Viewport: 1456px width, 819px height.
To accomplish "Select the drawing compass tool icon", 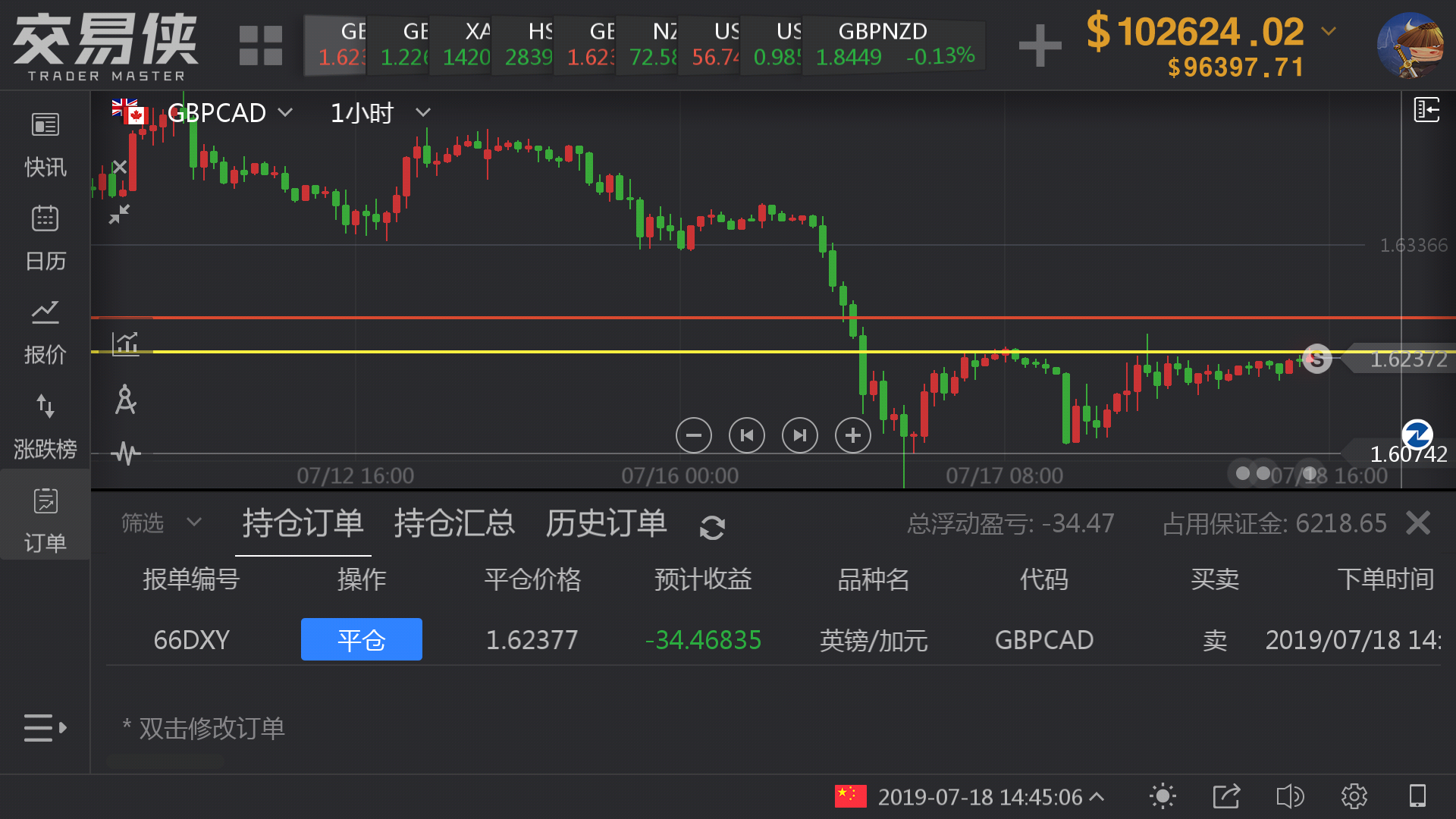I will click(x=126, y=400).
